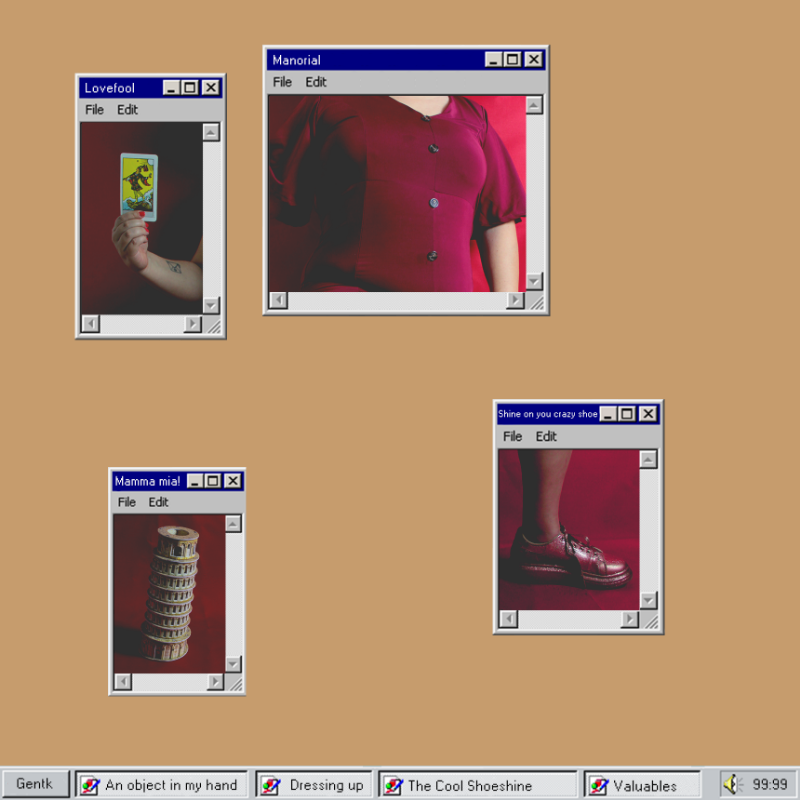
Task: Click the 99:99 clock in the system tray
Action: (770, 784)
